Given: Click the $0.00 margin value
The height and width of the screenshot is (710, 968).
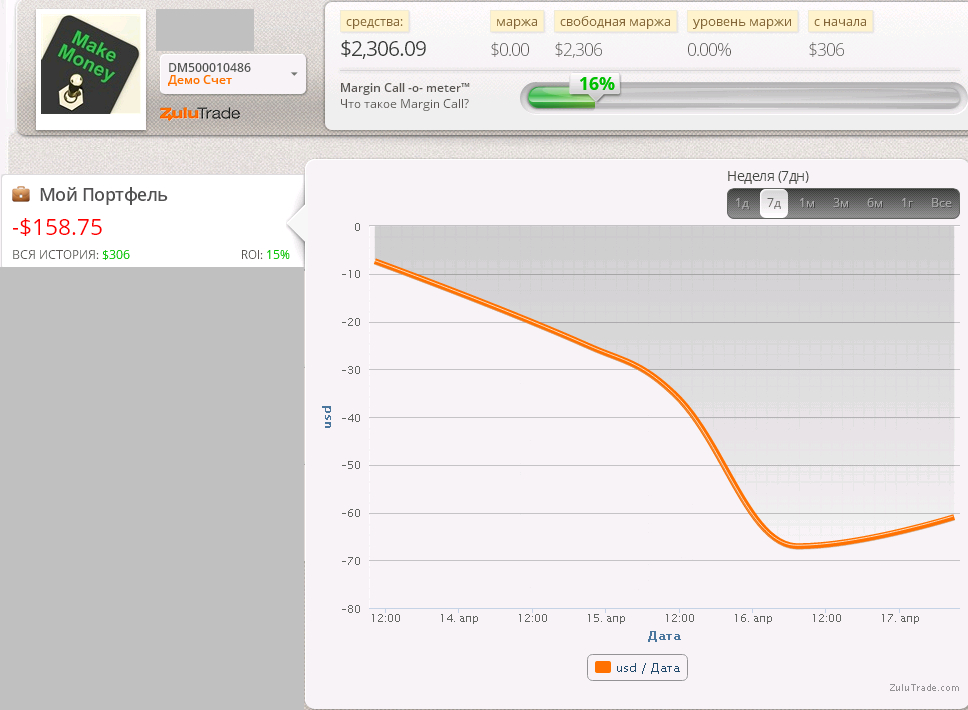Looking at the screenshot, I should (510, 50).
